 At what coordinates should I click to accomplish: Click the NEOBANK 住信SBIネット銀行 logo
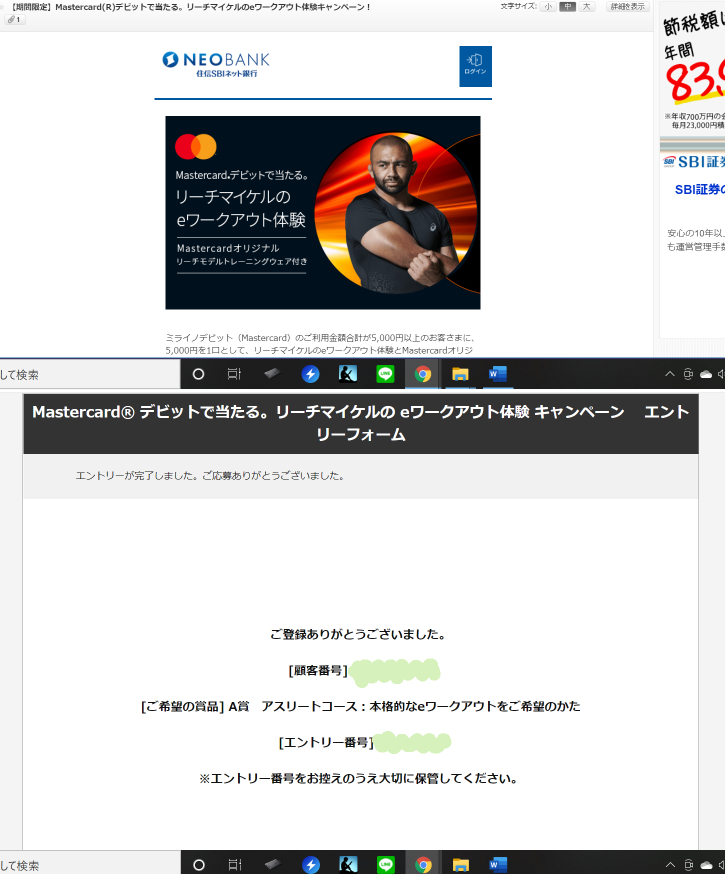click(x=216, y=65)
